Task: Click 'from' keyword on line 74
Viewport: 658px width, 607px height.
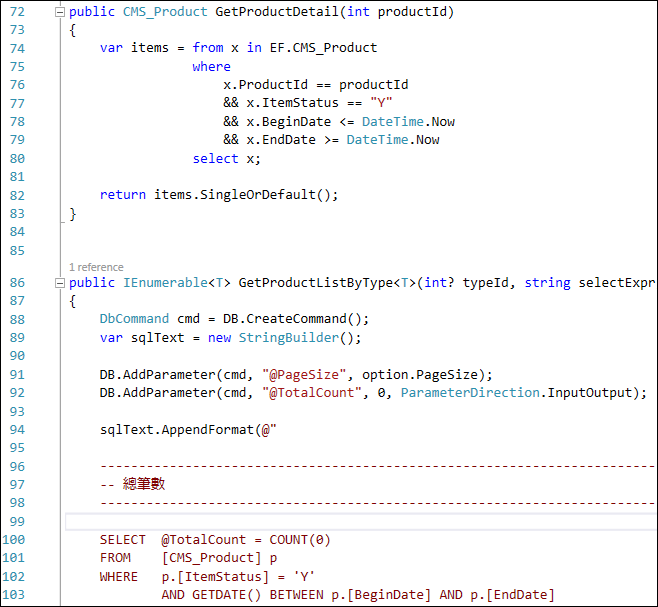Action: click(208, 48)
